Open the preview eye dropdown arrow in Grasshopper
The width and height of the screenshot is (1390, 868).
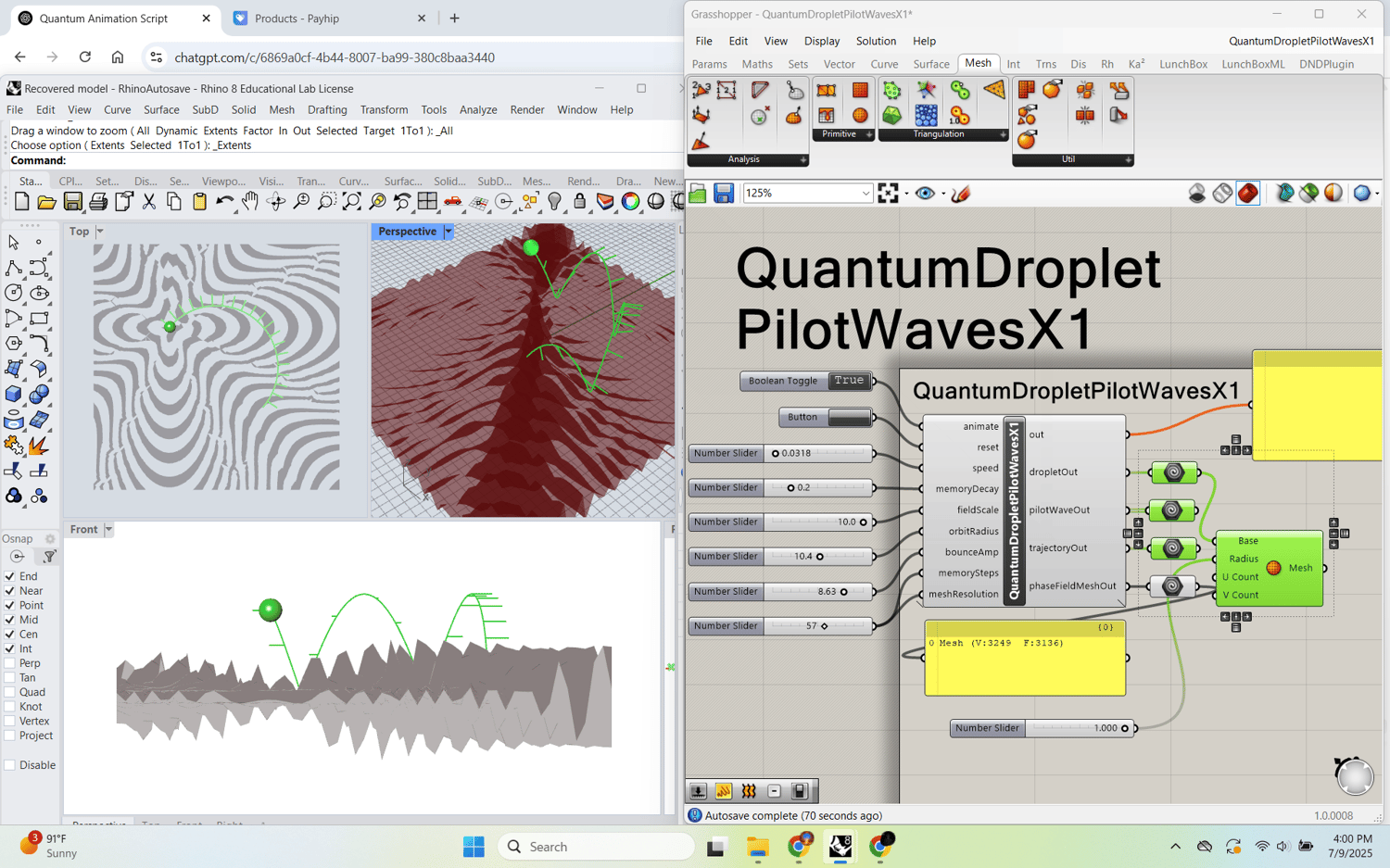point(943,194)
